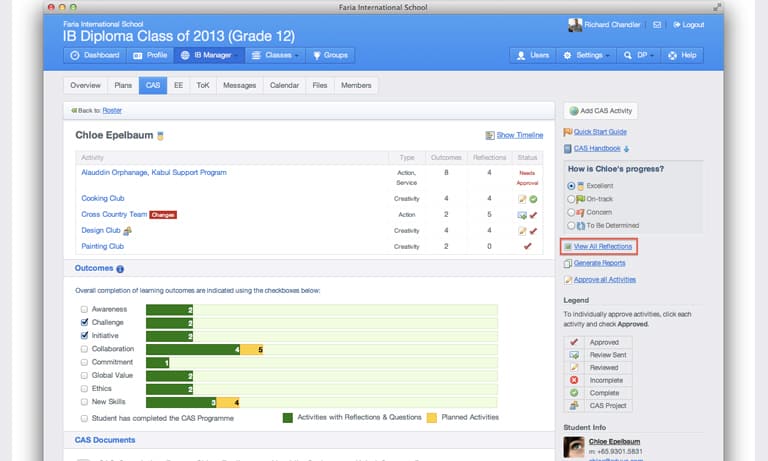Click Richard Chandler's avatar picture
The image size is (768, 461).
pos(575,24)
